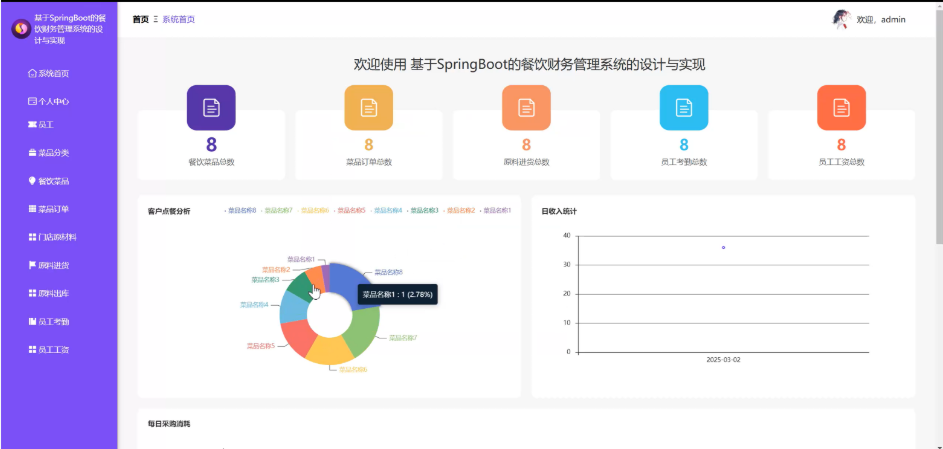
Task: Click the pie label 菜品名称5 beside the red slice
Action: click(260, 346)
